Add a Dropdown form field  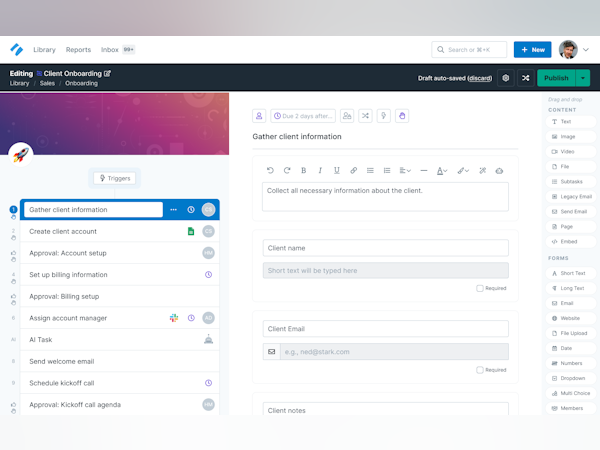(x=571, y=378)
